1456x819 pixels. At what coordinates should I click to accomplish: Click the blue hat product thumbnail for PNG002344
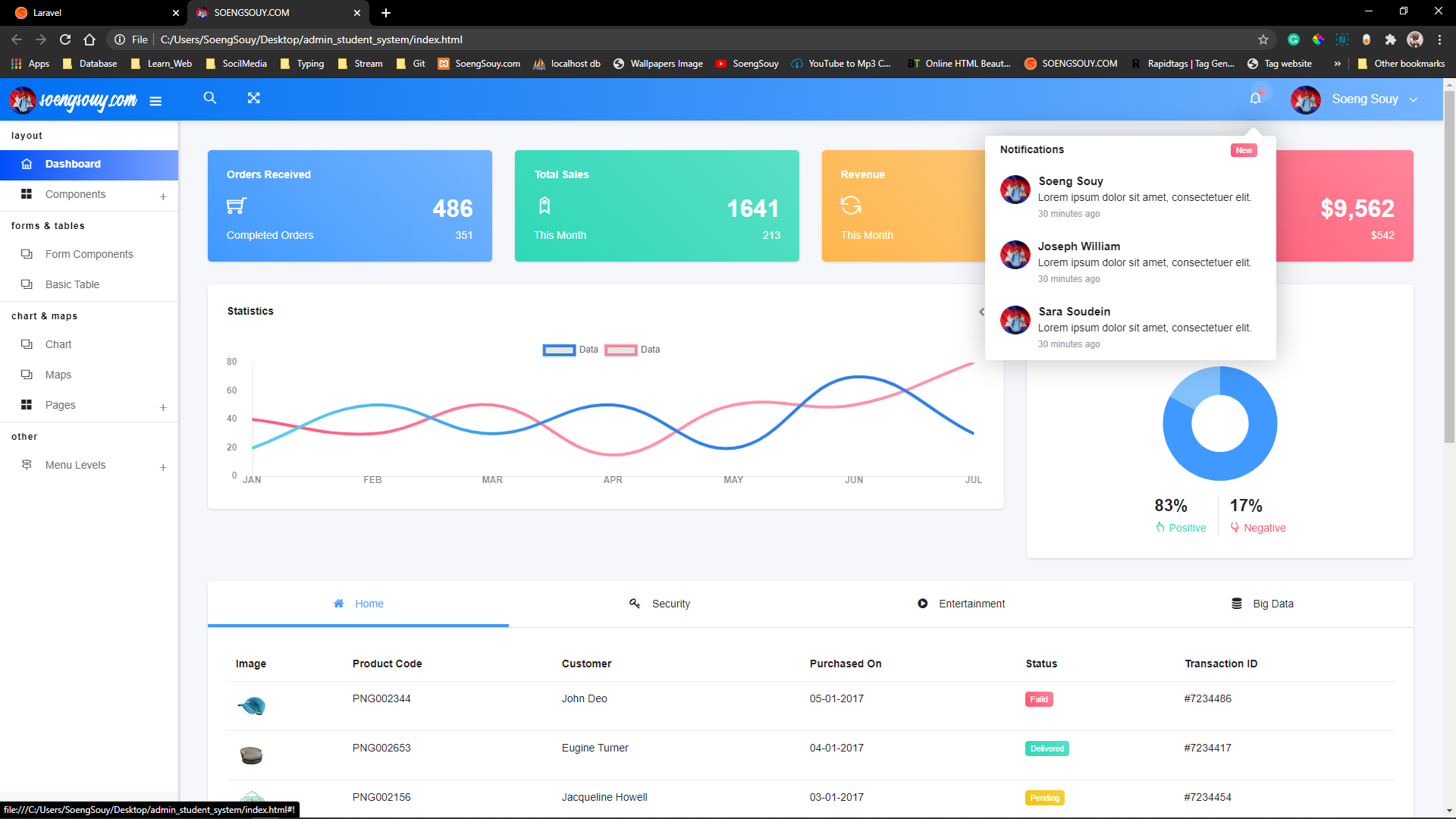(x=252, y=705)
